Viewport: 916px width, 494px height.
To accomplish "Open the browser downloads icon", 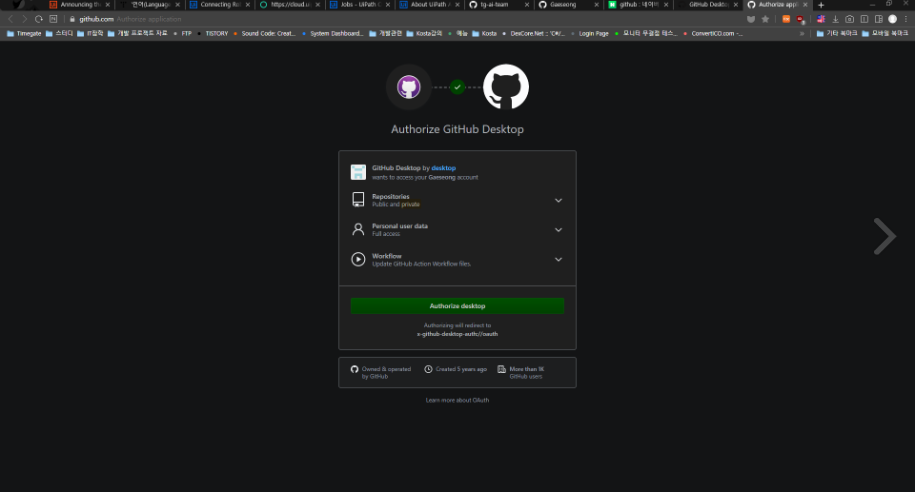I will coord(835,19).
